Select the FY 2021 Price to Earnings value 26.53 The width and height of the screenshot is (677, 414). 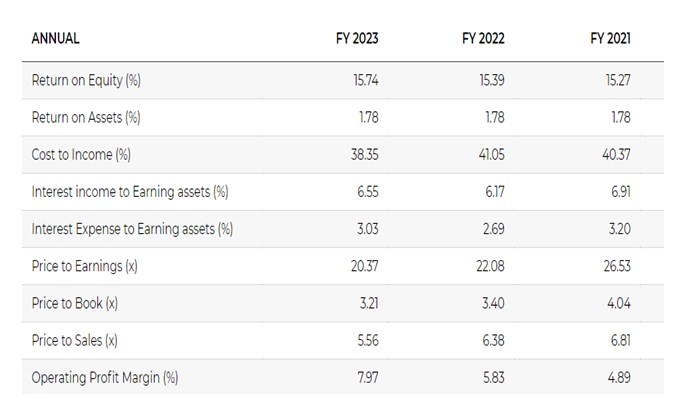pyautogui.click(x=619, y=266)
